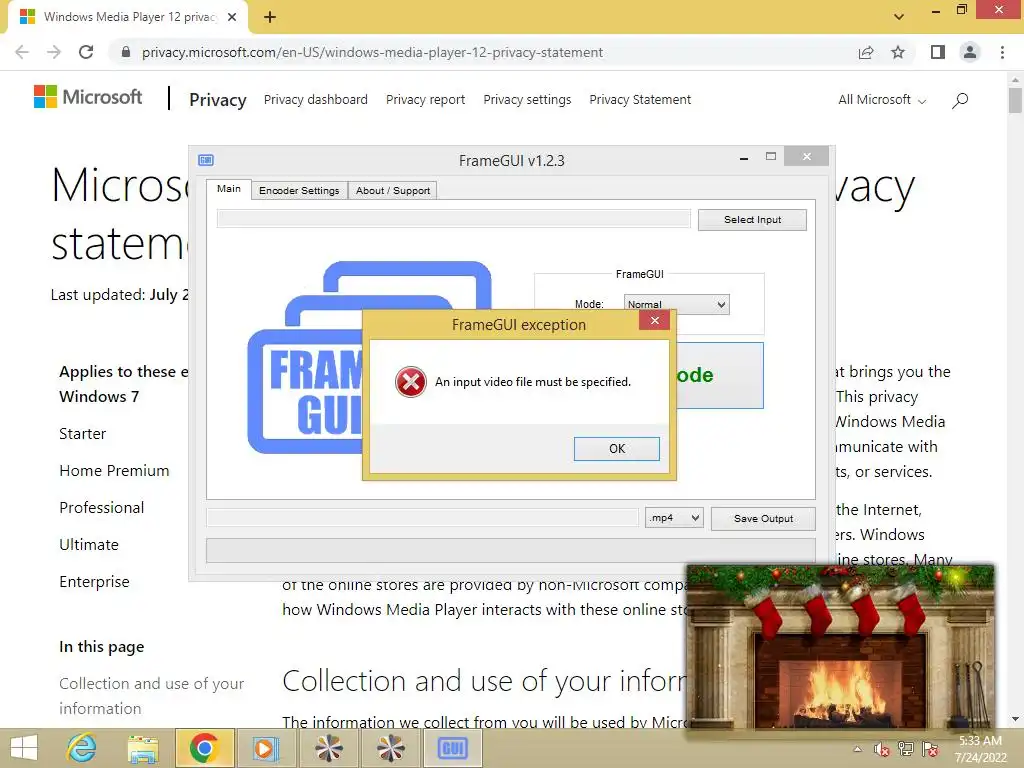
Task: Switch to the Encoder Settings tab
Action: pyautogui.click(x=299, y=190)
